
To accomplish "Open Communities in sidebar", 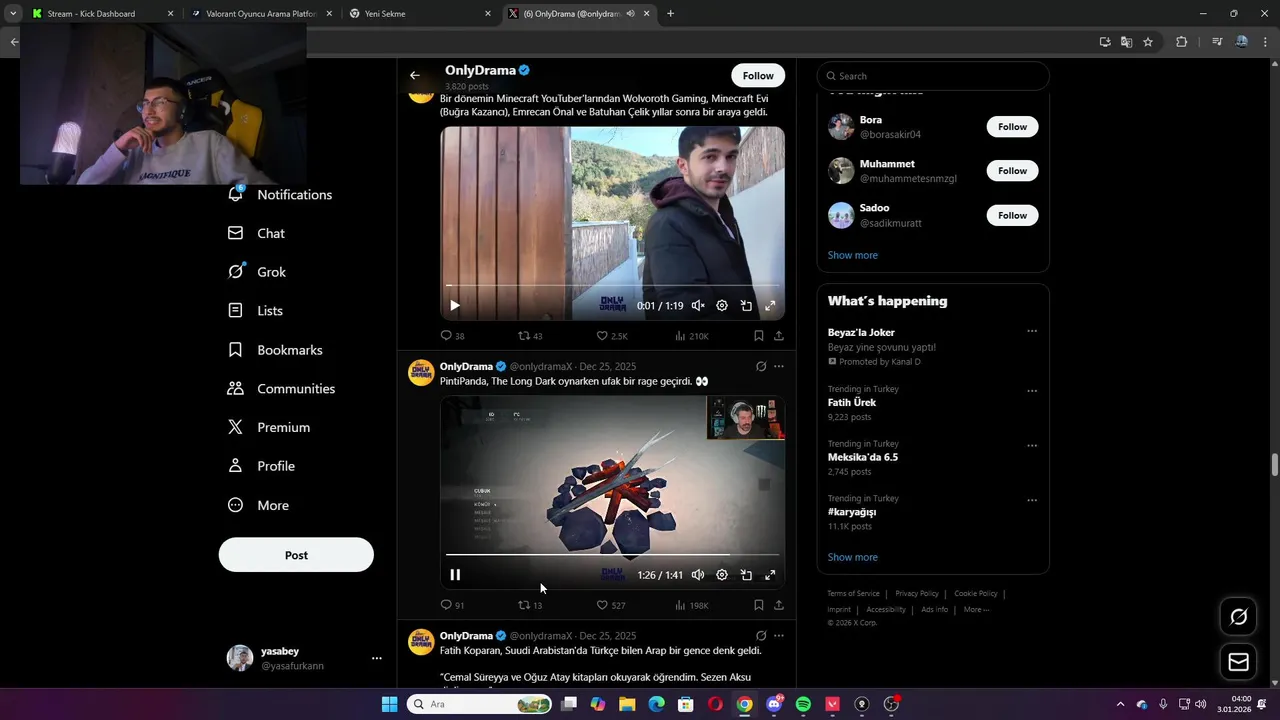I will (282, 389).
